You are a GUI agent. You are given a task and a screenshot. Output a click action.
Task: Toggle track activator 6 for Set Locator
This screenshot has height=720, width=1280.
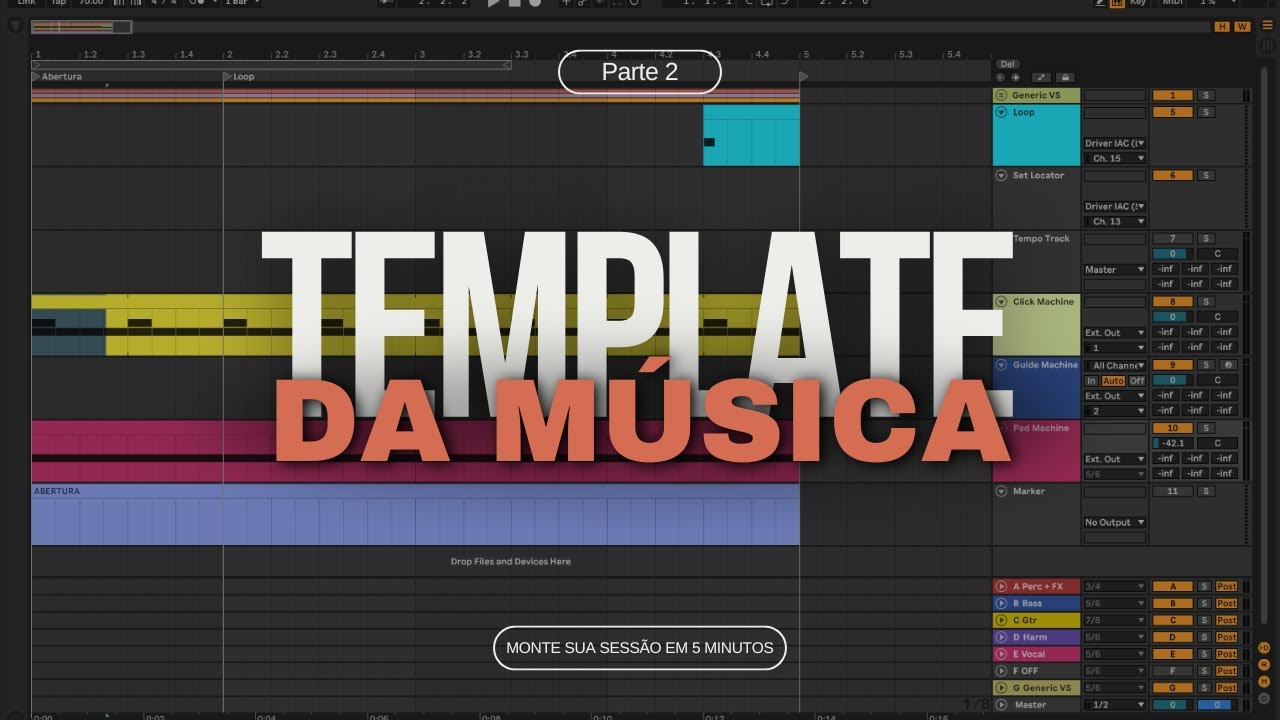[1173, 175]
